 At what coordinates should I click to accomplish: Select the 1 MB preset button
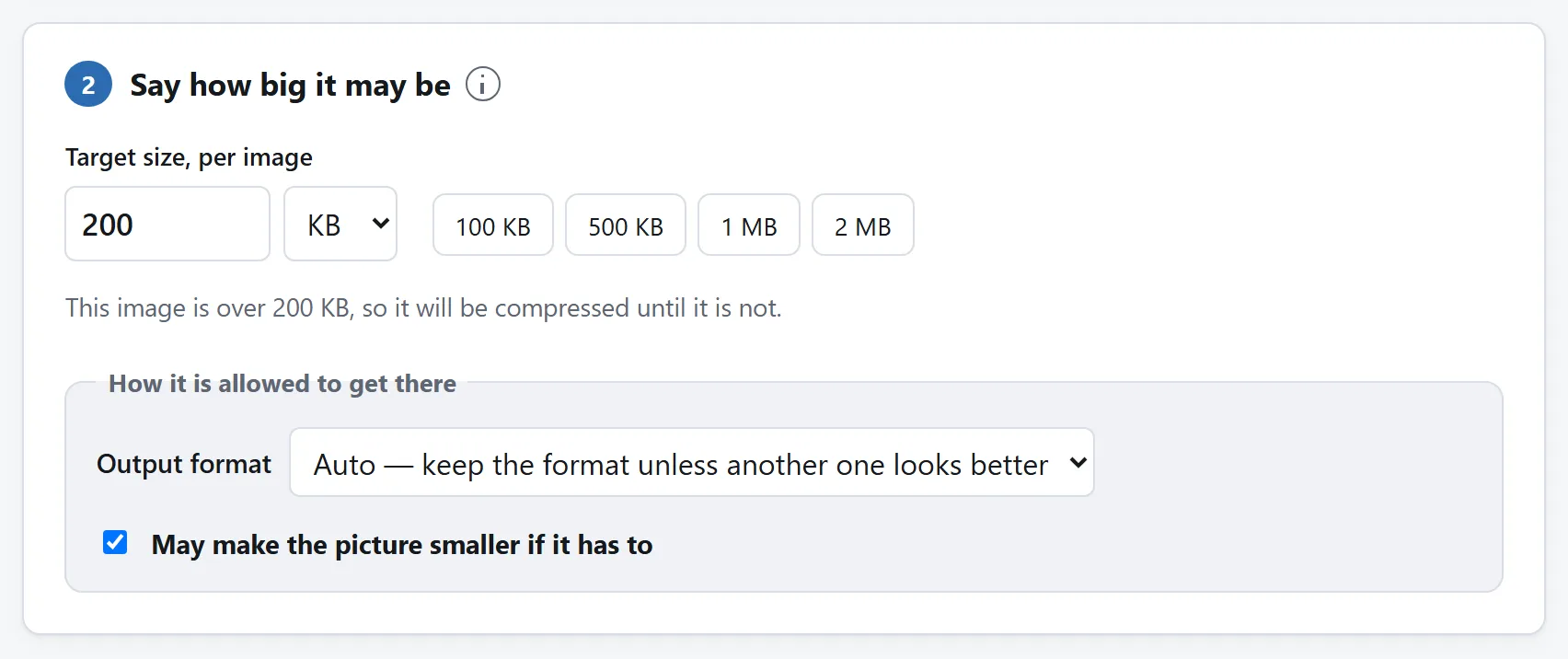click(749, 225)
